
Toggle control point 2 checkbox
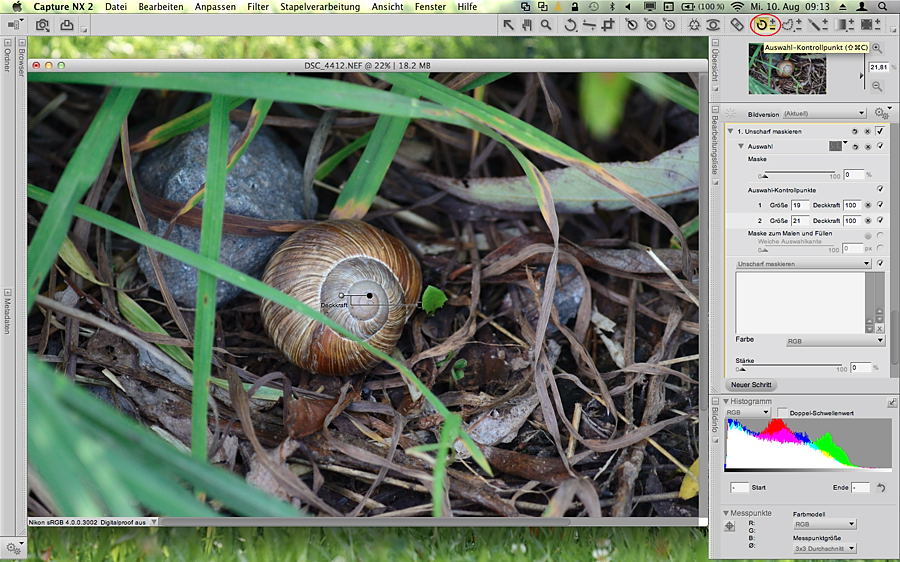pyautogui.click(x=880, y=220)
